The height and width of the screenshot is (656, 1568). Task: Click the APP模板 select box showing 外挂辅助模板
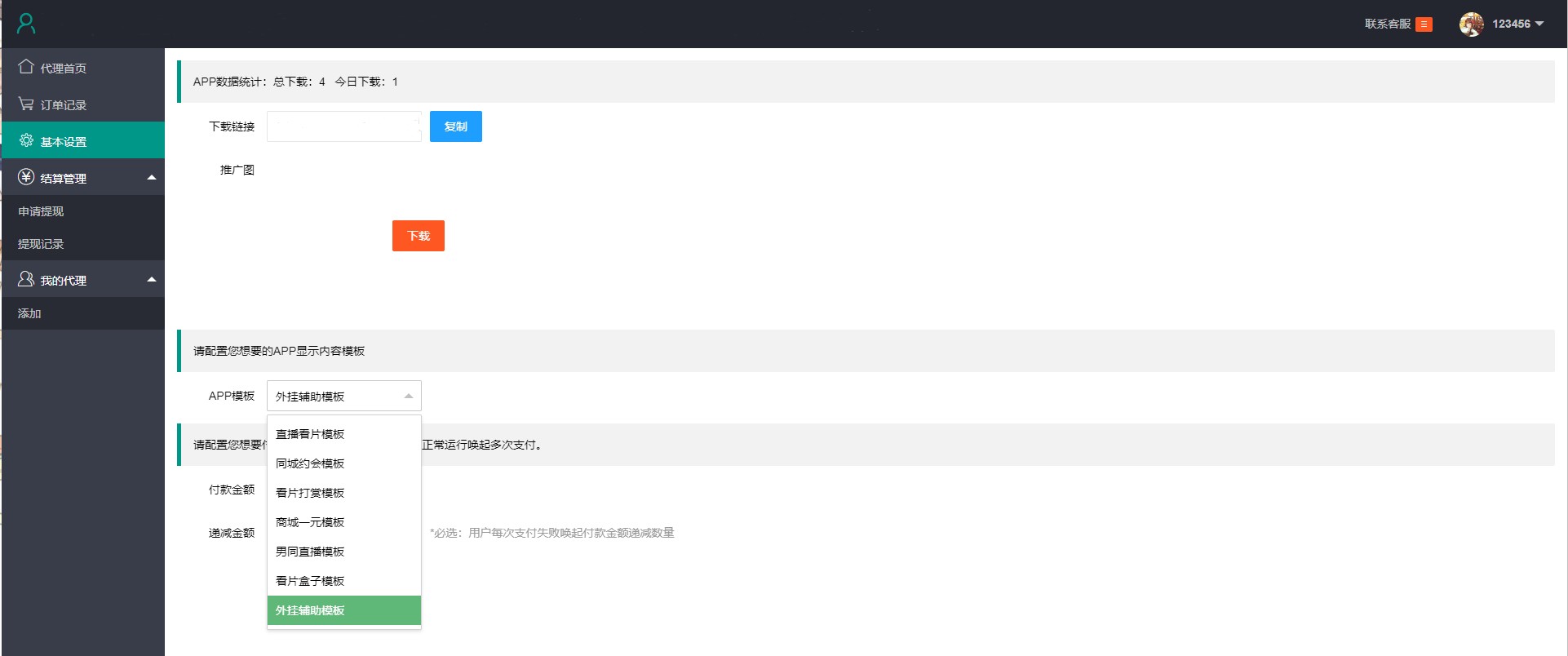pos(344,396)
